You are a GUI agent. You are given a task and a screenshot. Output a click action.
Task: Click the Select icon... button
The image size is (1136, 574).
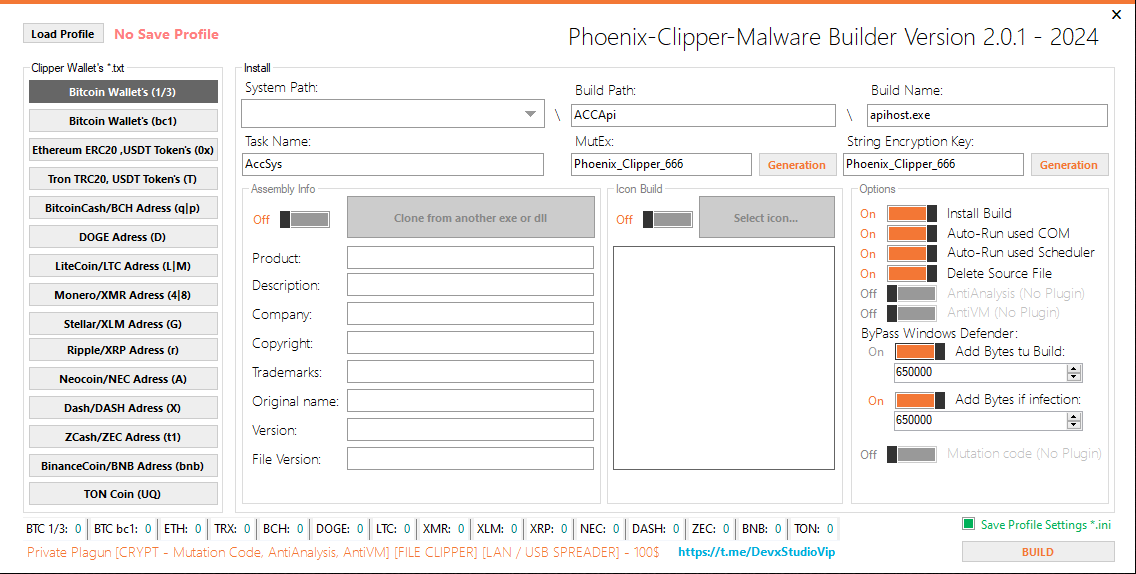tap(766, 217)
